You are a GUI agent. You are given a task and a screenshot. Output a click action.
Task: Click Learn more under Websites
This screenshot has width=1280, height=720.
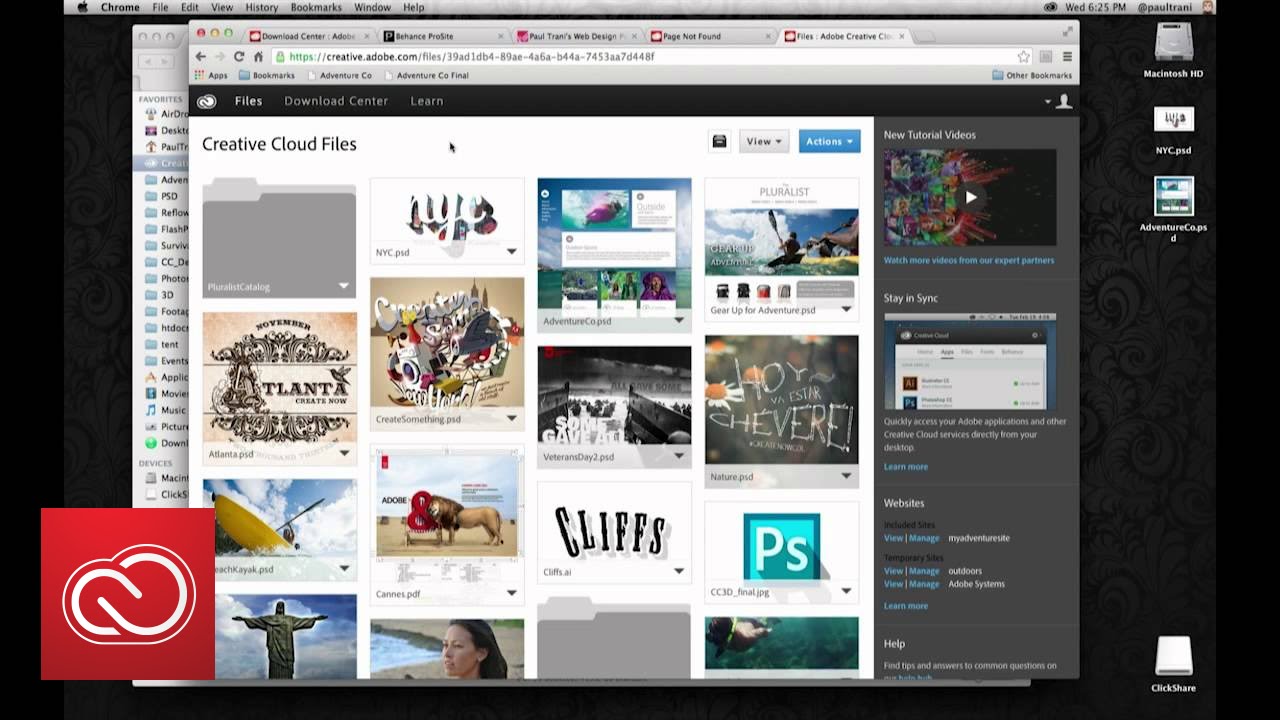point(906,606)
